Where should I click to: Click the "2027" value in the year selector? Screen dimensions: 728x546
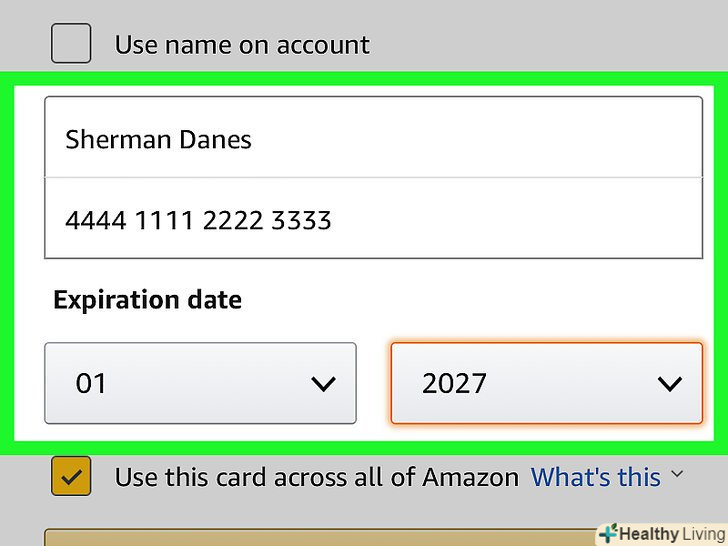[x=453, y=383]
